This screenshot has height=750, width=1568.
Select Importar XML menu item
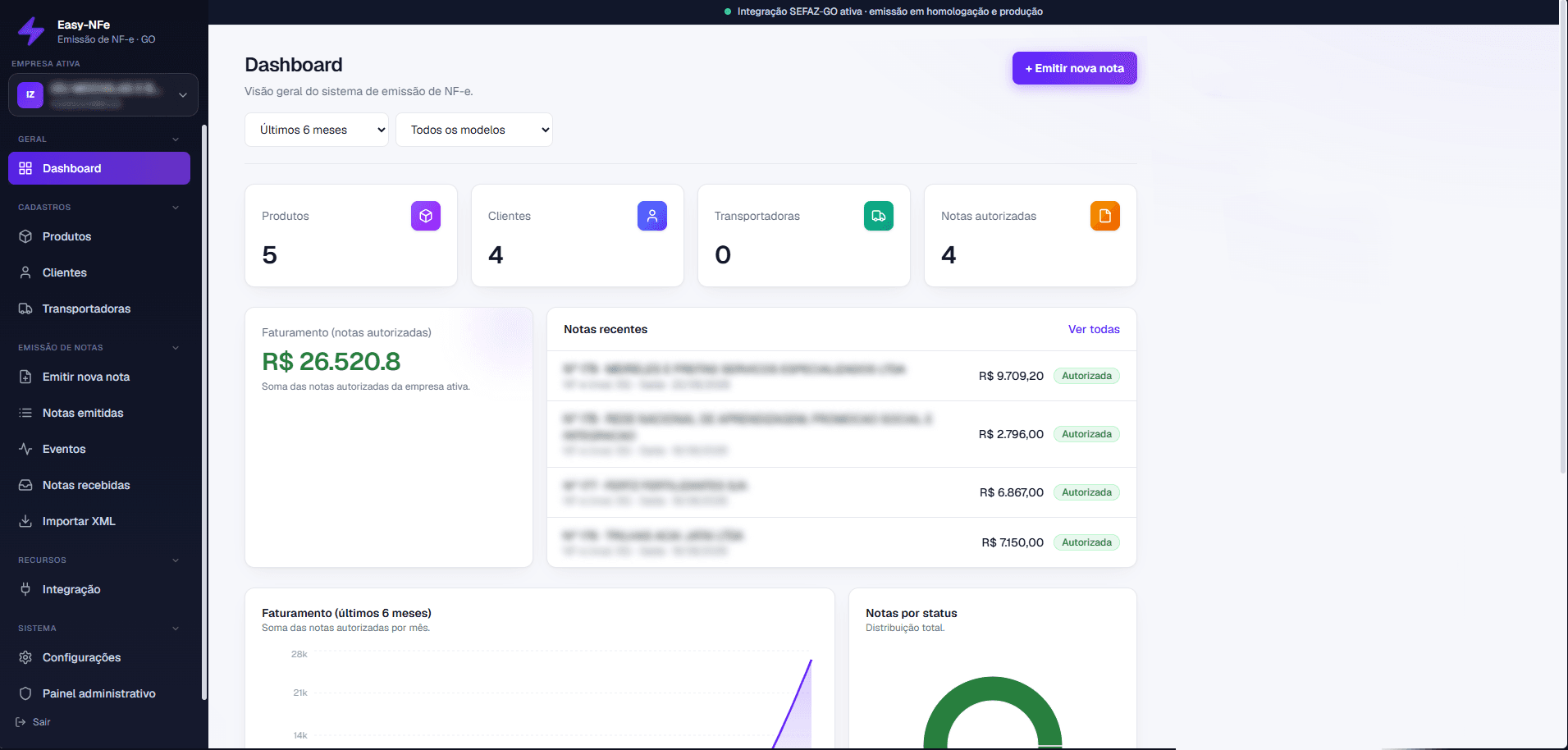99,521
